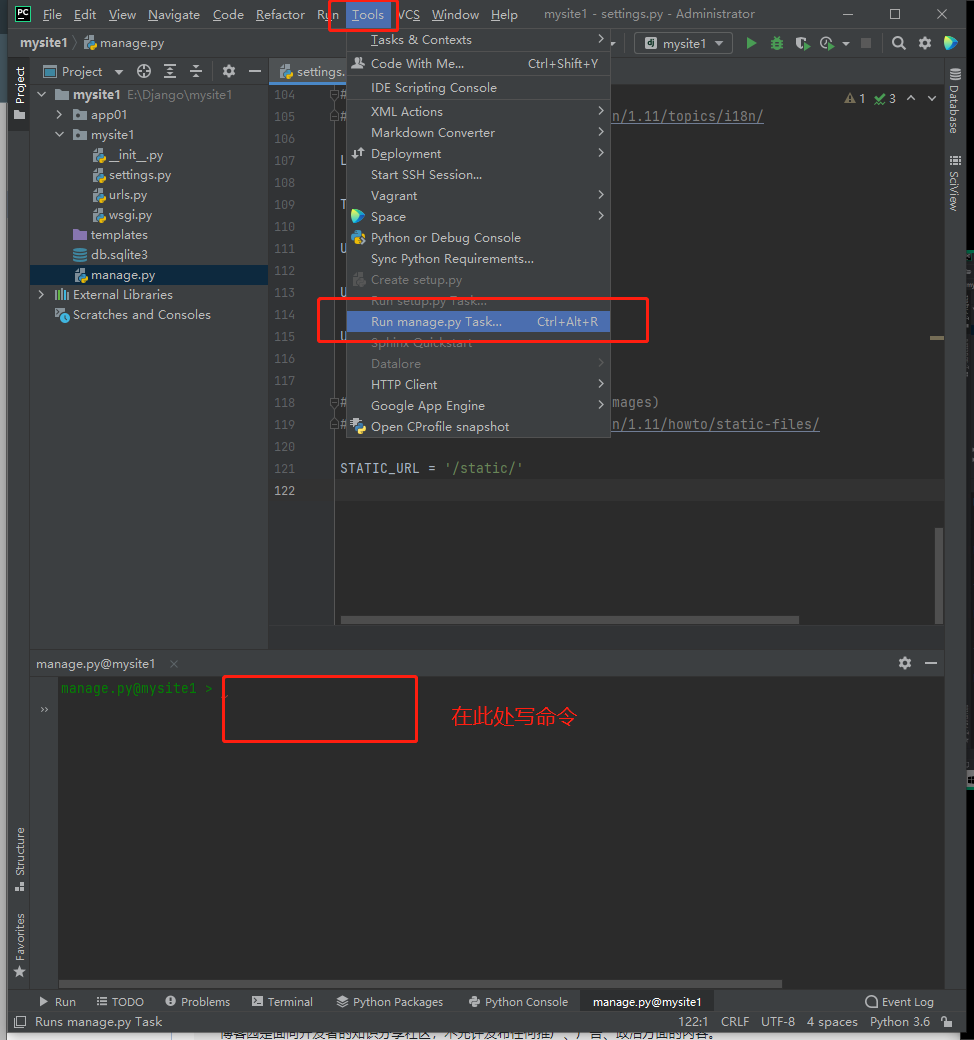Open Project panel options gear
This screenshot has width=974, height=1040.
(229, 71)
